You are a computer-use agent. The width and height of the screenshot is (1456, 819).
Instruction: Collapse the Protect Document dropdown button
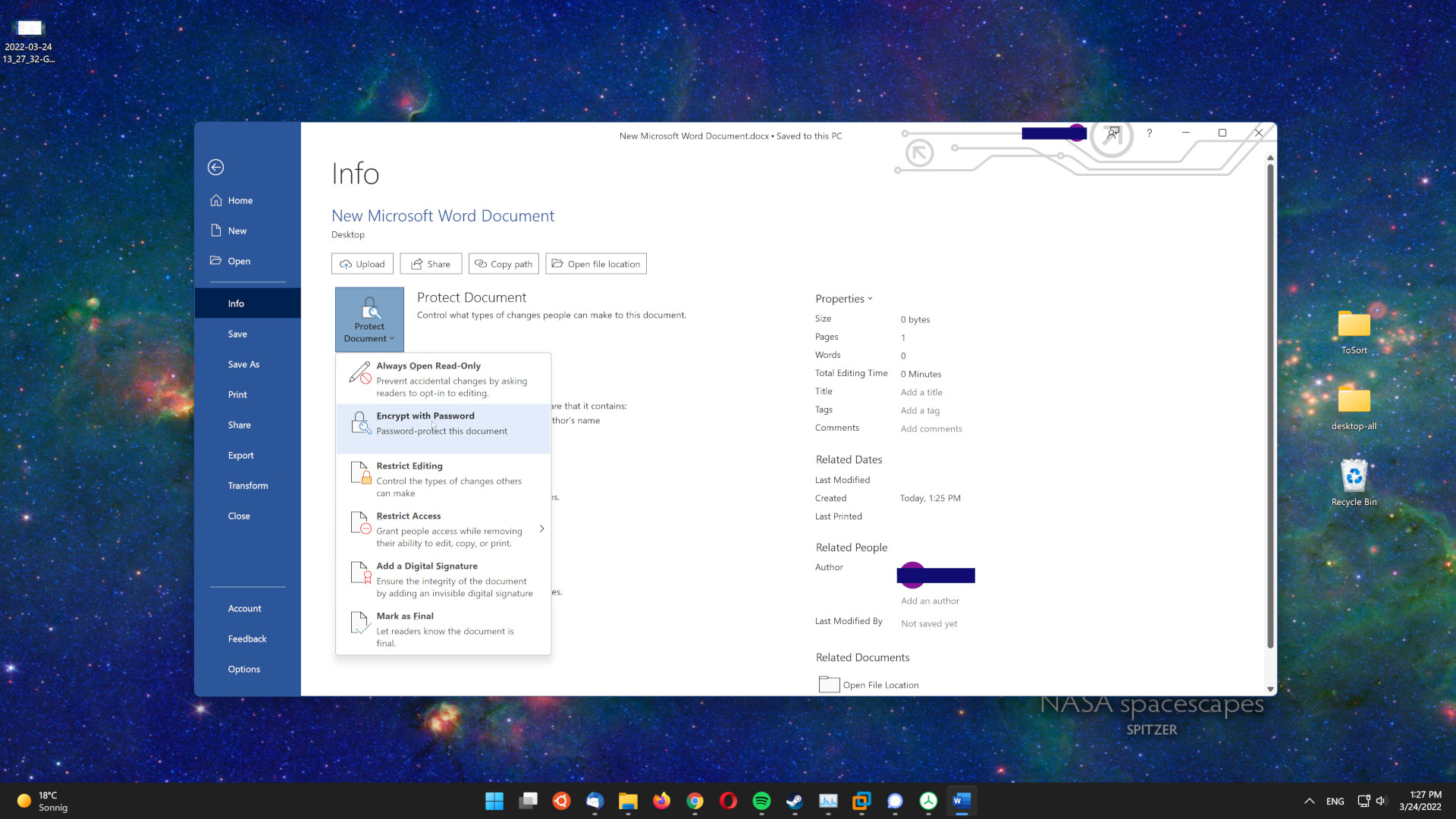click(369, 319)
